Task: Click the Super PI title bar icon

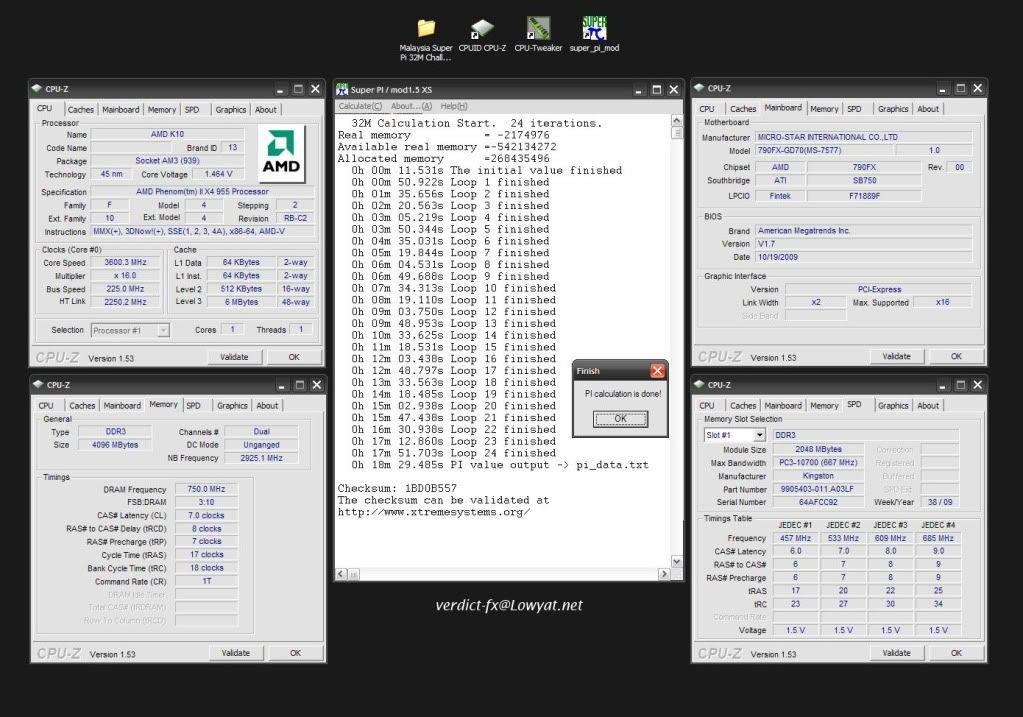Action: [x=342, y=89]
